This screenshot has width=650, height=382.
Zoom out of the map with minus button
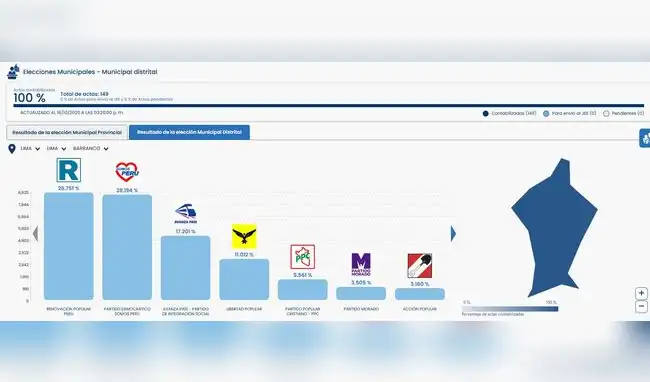[x=641, y=307]
